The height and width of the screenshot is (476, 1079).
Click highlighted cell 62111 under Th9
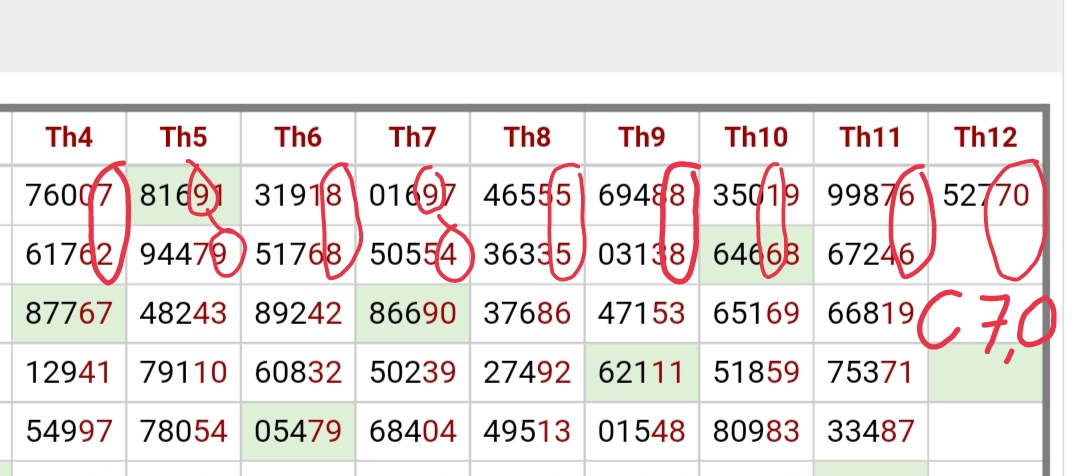click(x=642, y=373)
